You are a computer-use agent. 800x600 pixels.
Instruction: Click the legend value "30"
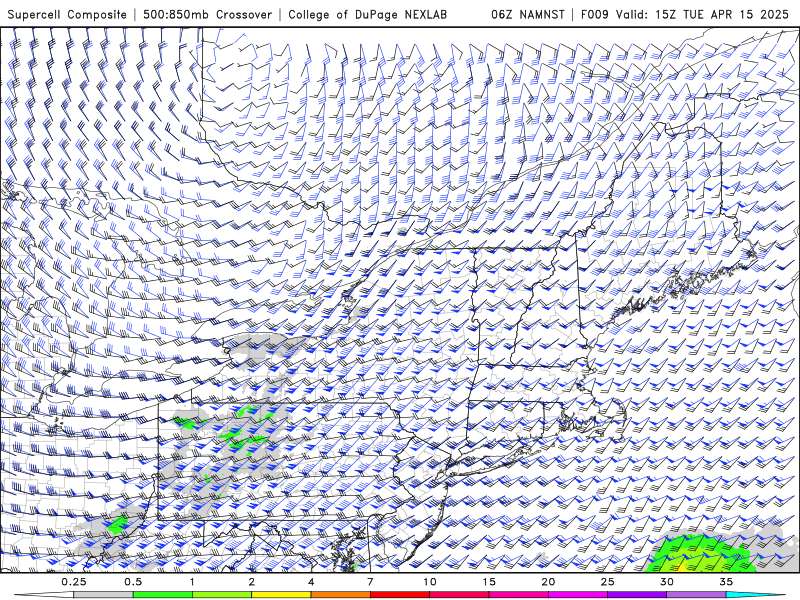666,582
